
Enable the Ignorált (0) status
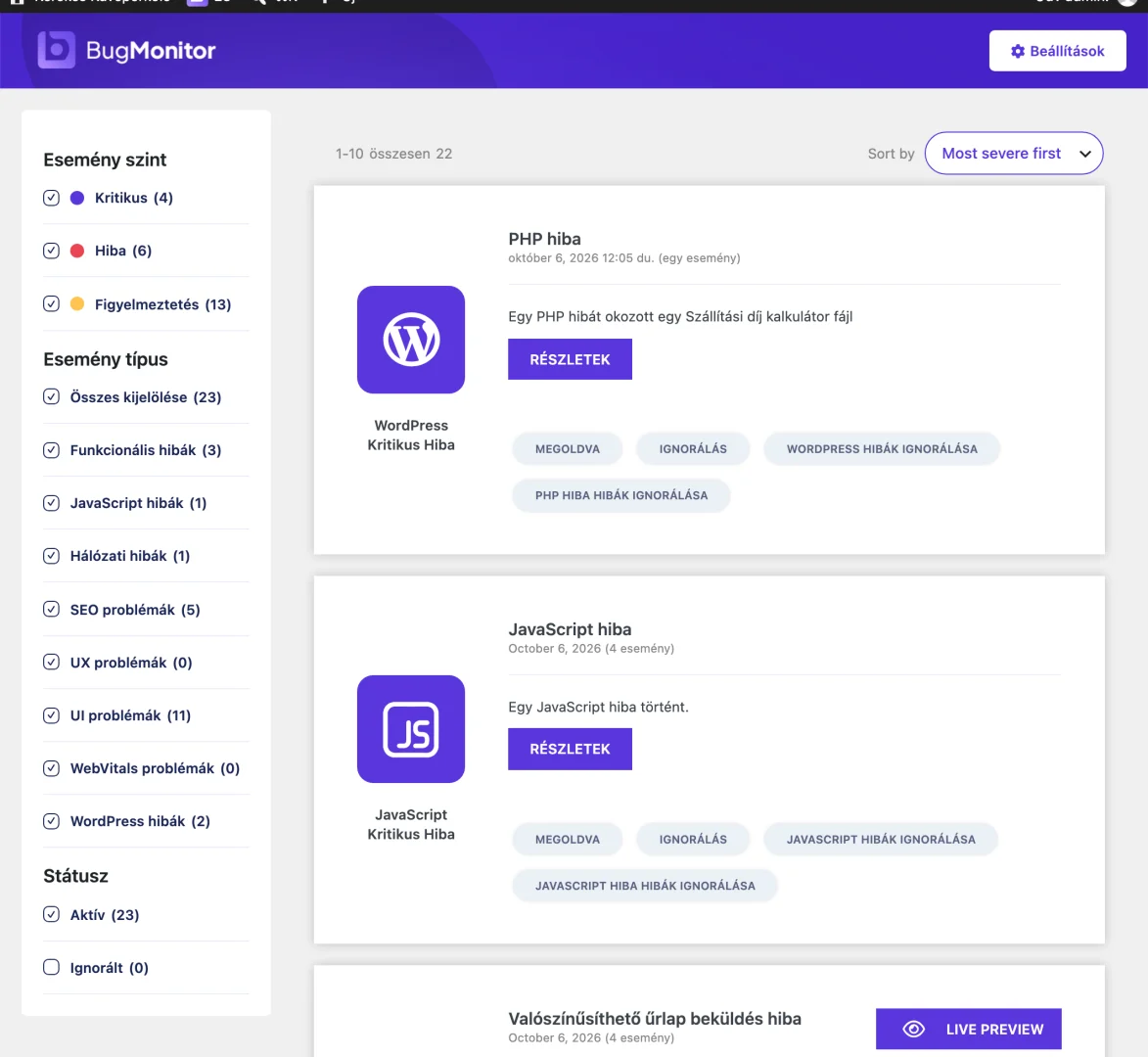tap(51, 967)
